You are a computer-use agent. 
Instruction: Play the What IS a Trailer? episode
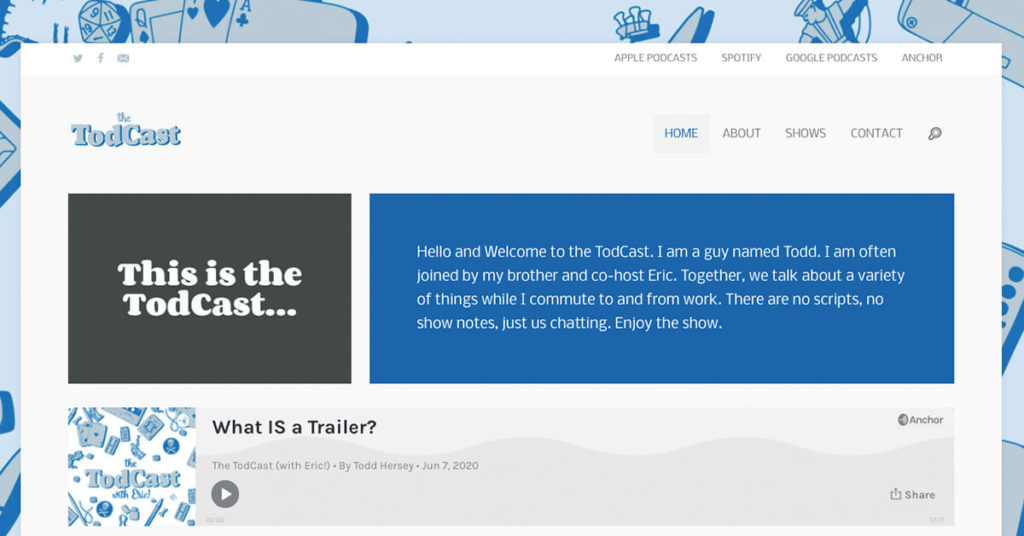225,493
